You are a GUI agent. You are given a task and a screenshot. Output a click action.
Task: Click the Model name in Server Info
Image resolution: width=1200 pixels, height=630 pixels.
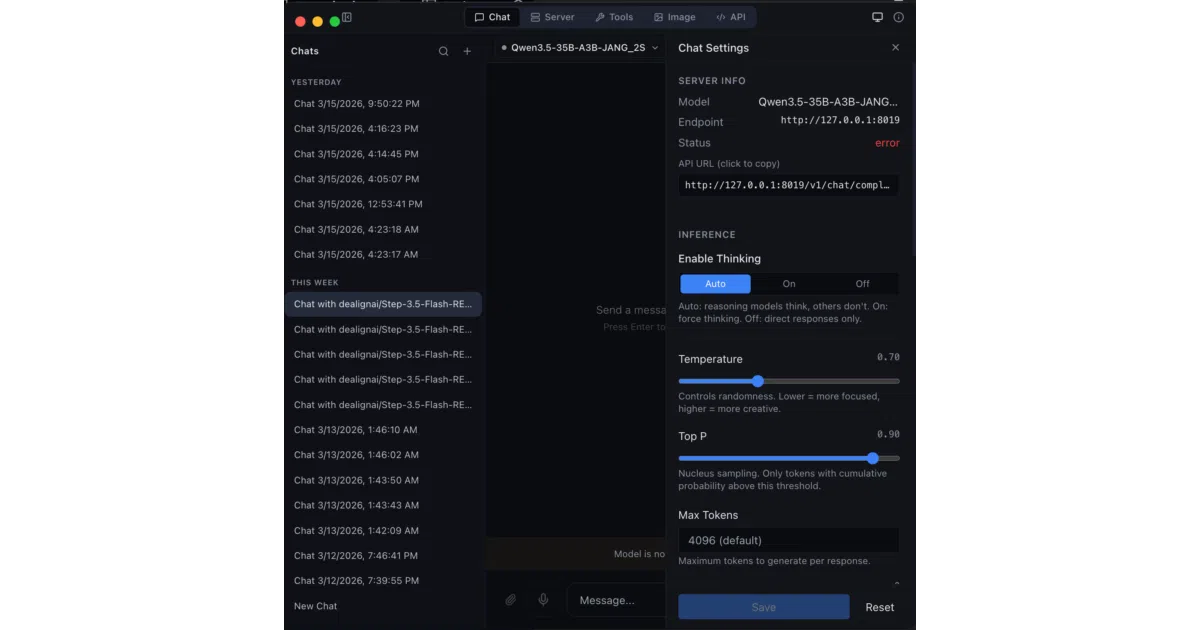(x=828, y=101)
